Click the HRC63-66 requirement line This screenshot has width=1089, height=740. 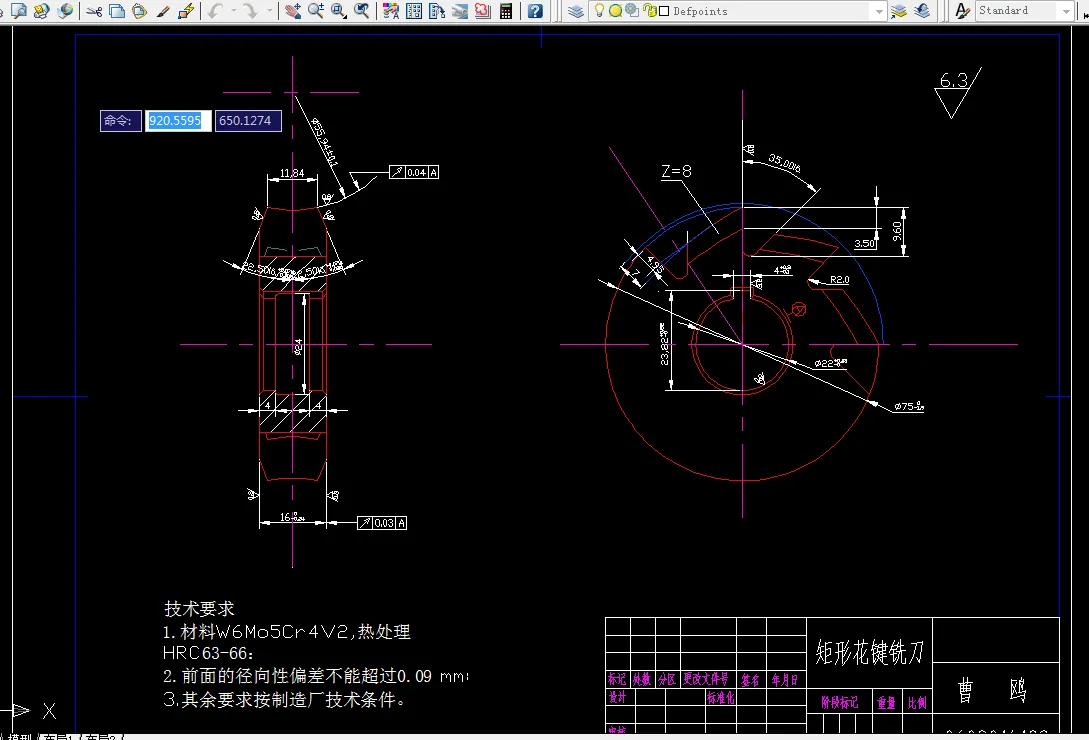208,653
